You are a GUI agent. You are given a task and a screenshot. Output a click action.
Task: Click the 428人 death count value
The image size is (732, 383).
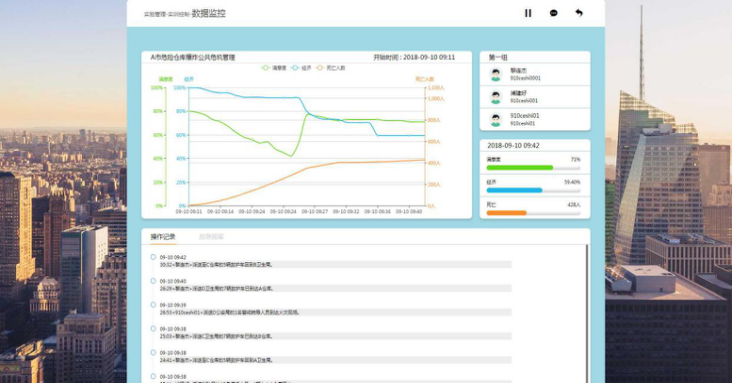(x=574, y=205)
